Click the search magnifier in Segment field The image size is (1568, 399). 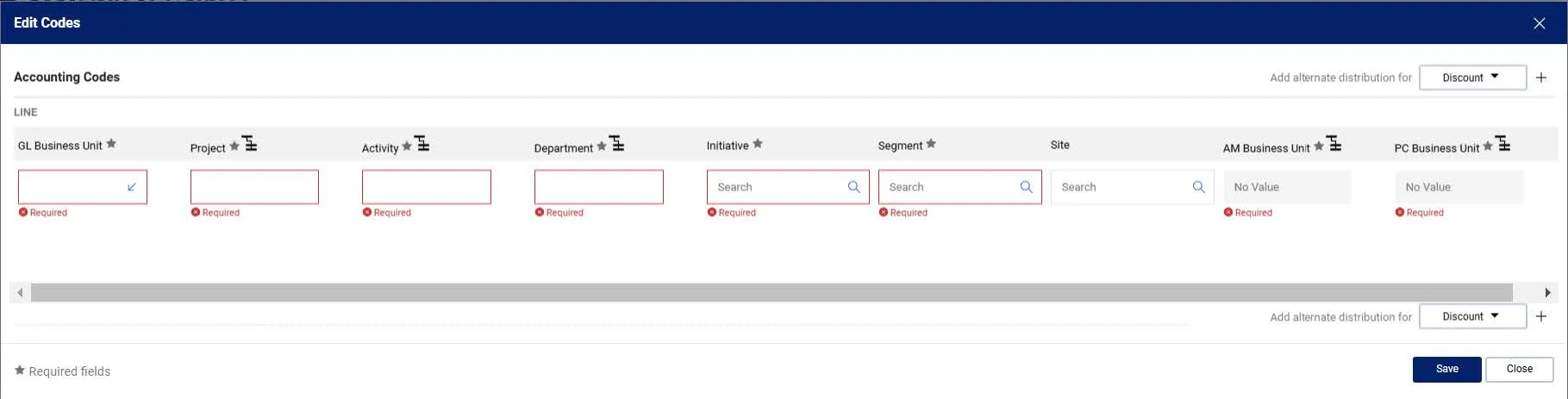[x=1026, y=187]
